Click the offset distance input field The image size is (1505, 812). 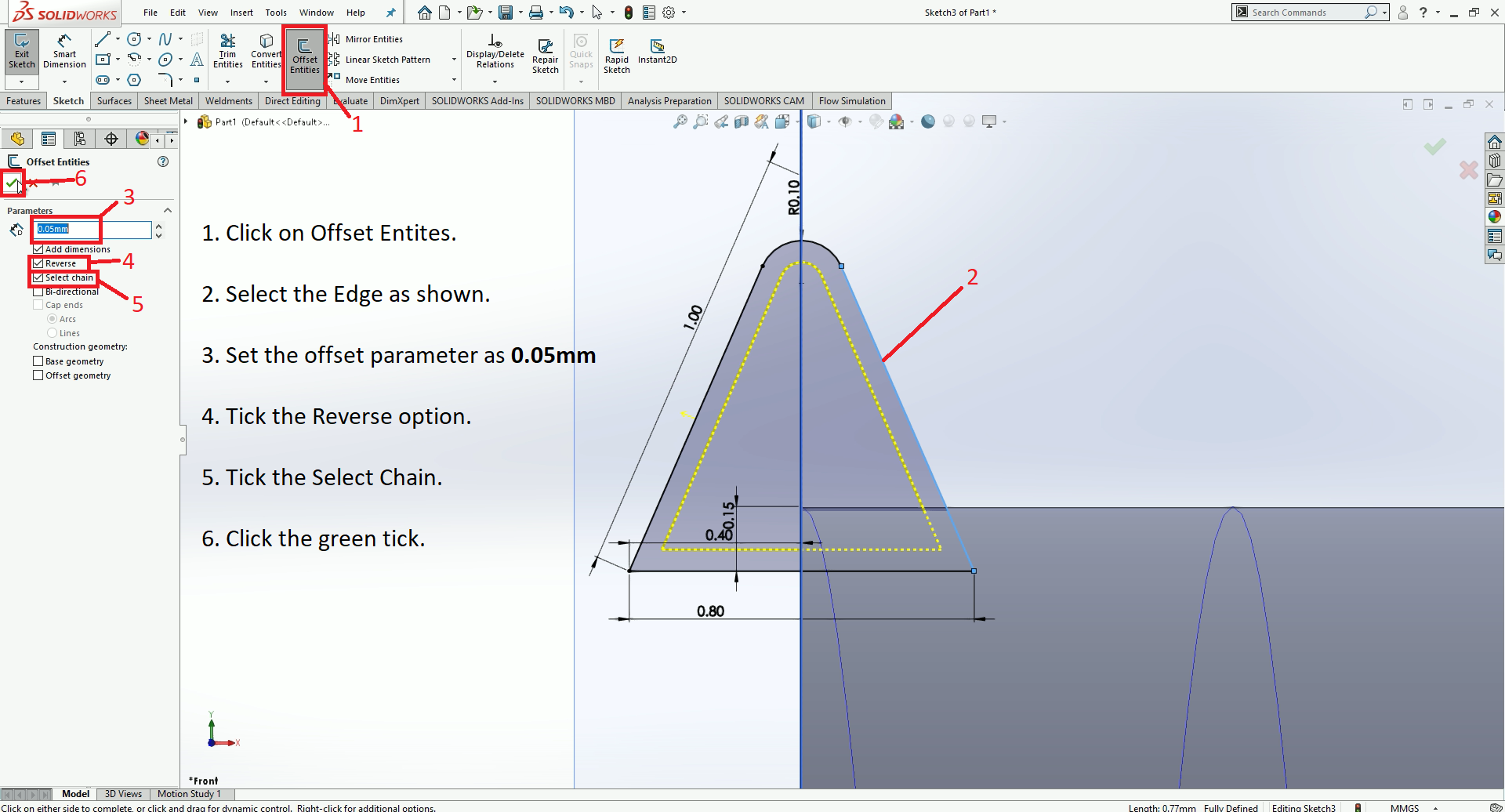coord(92,229)
